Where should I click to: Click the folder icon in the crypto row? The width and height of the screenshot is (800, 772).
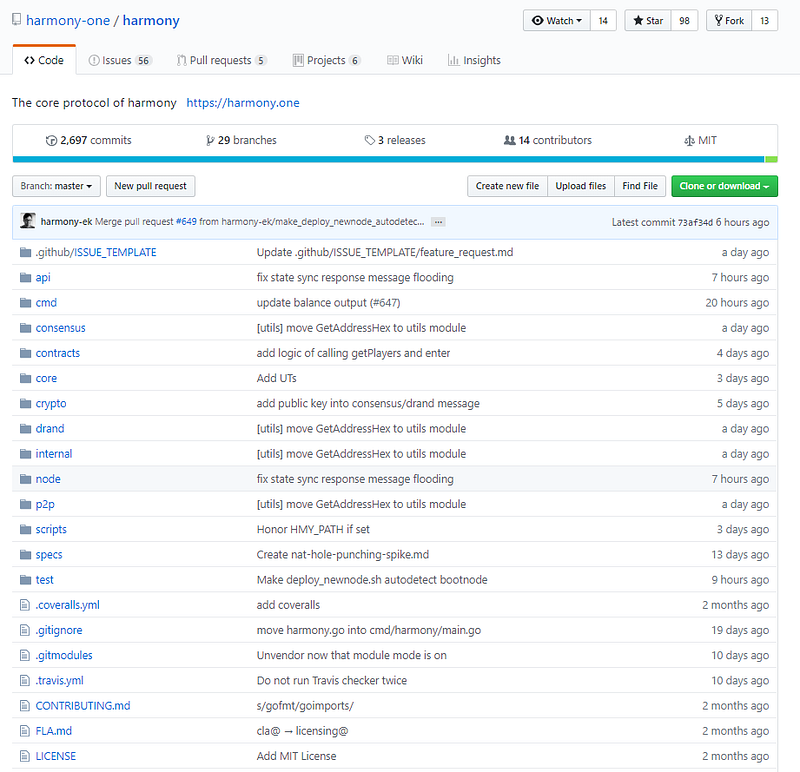tap(26, 404)
